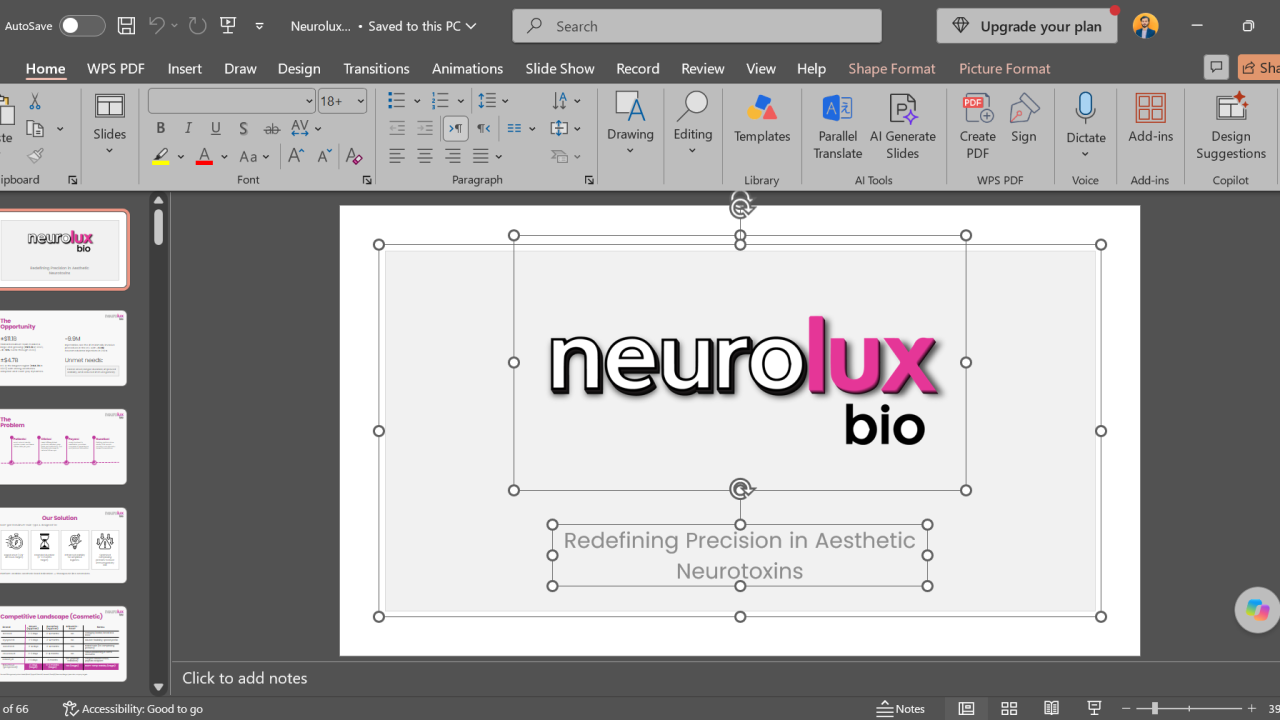1280x720 pixels.
Task: Click the Save icon in title bar
Action: click(x=126, y=26)
